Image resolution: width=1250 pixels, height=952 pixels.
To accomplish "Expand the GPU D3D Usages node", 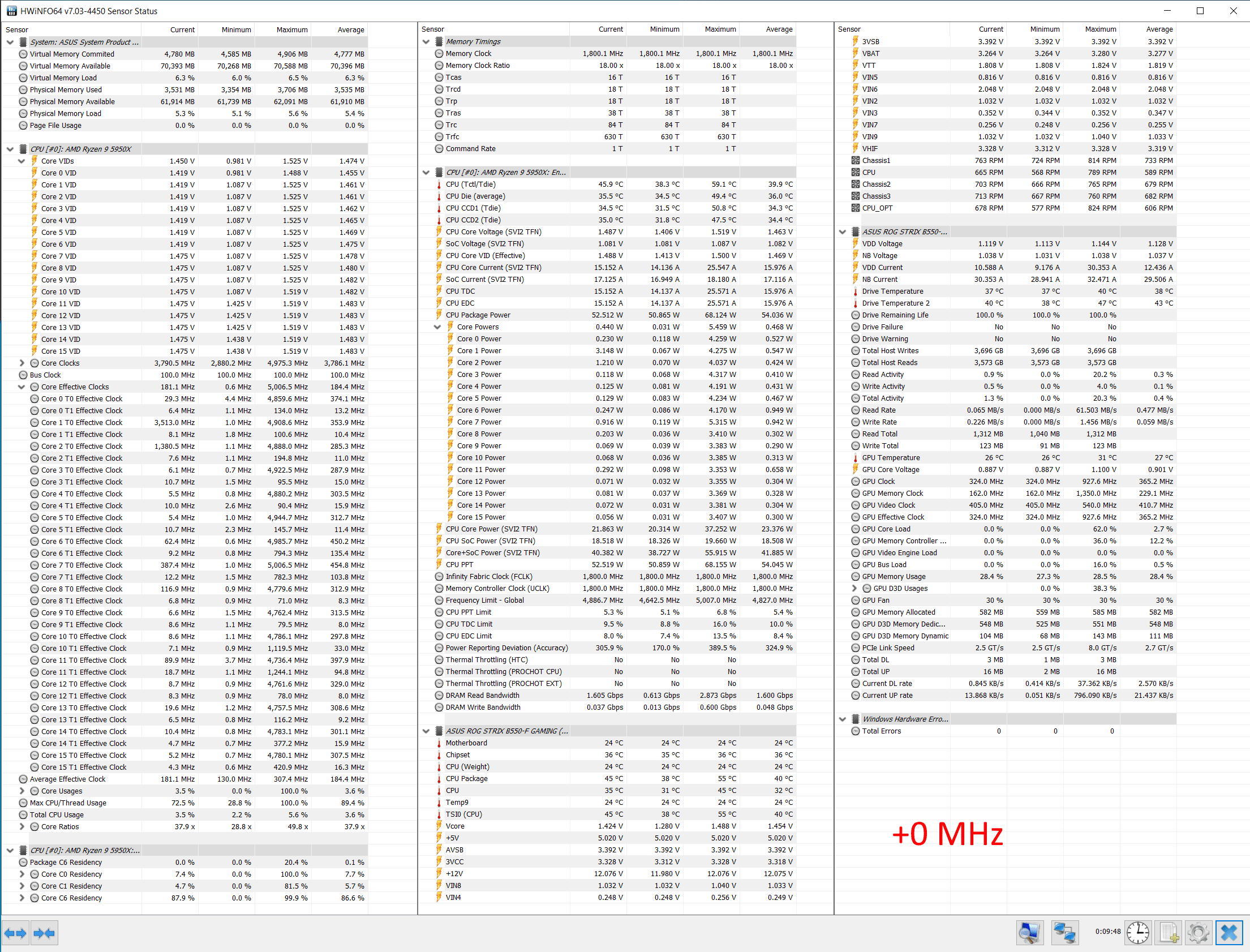I will coord(854,588).
